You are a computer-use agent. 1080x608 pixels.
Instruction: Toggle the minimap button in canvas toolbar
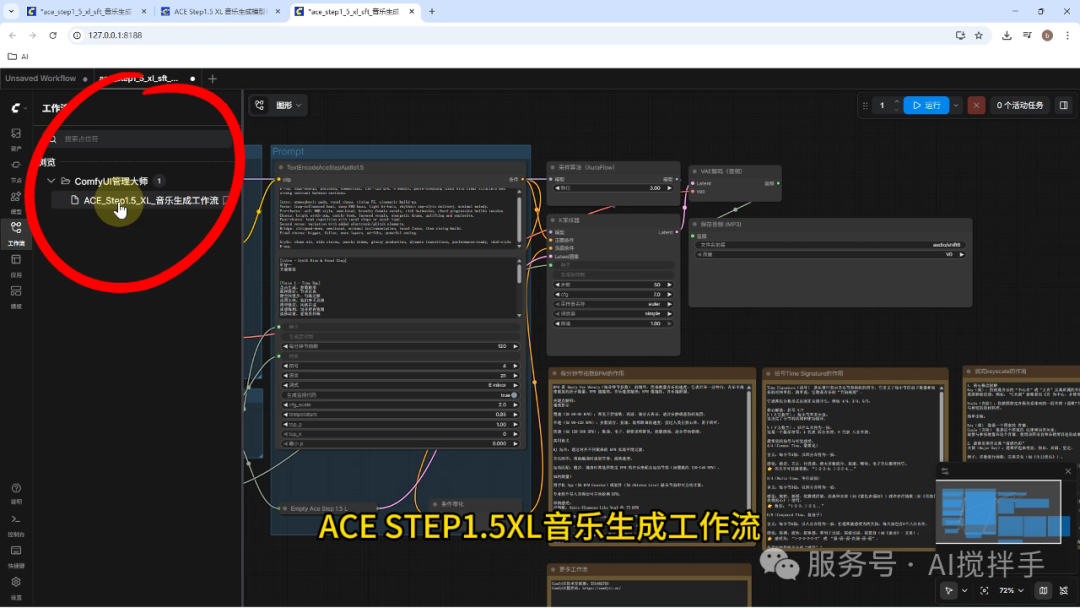click(x=1043, y=590)
